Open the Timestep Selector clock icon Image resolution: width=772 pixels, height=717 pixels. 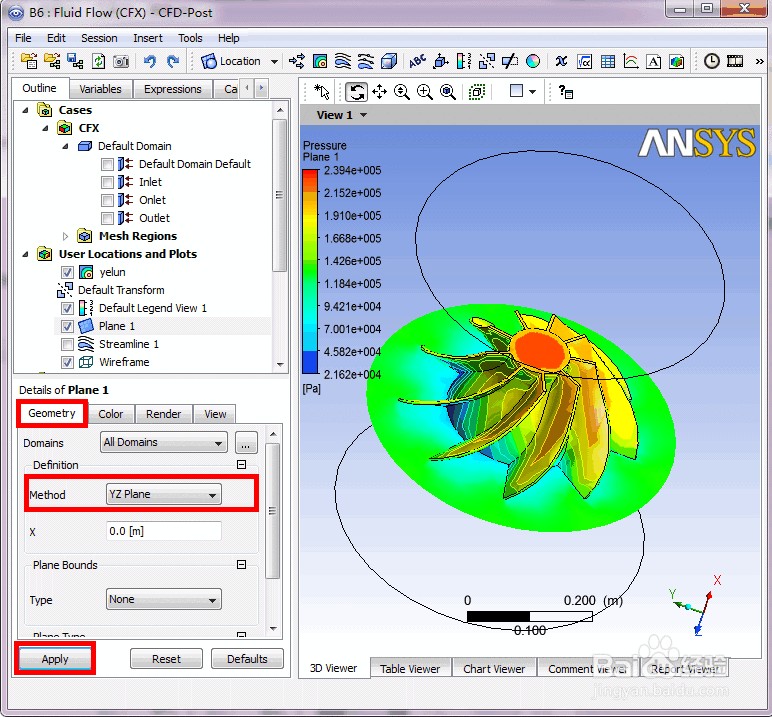click(711, 61)
